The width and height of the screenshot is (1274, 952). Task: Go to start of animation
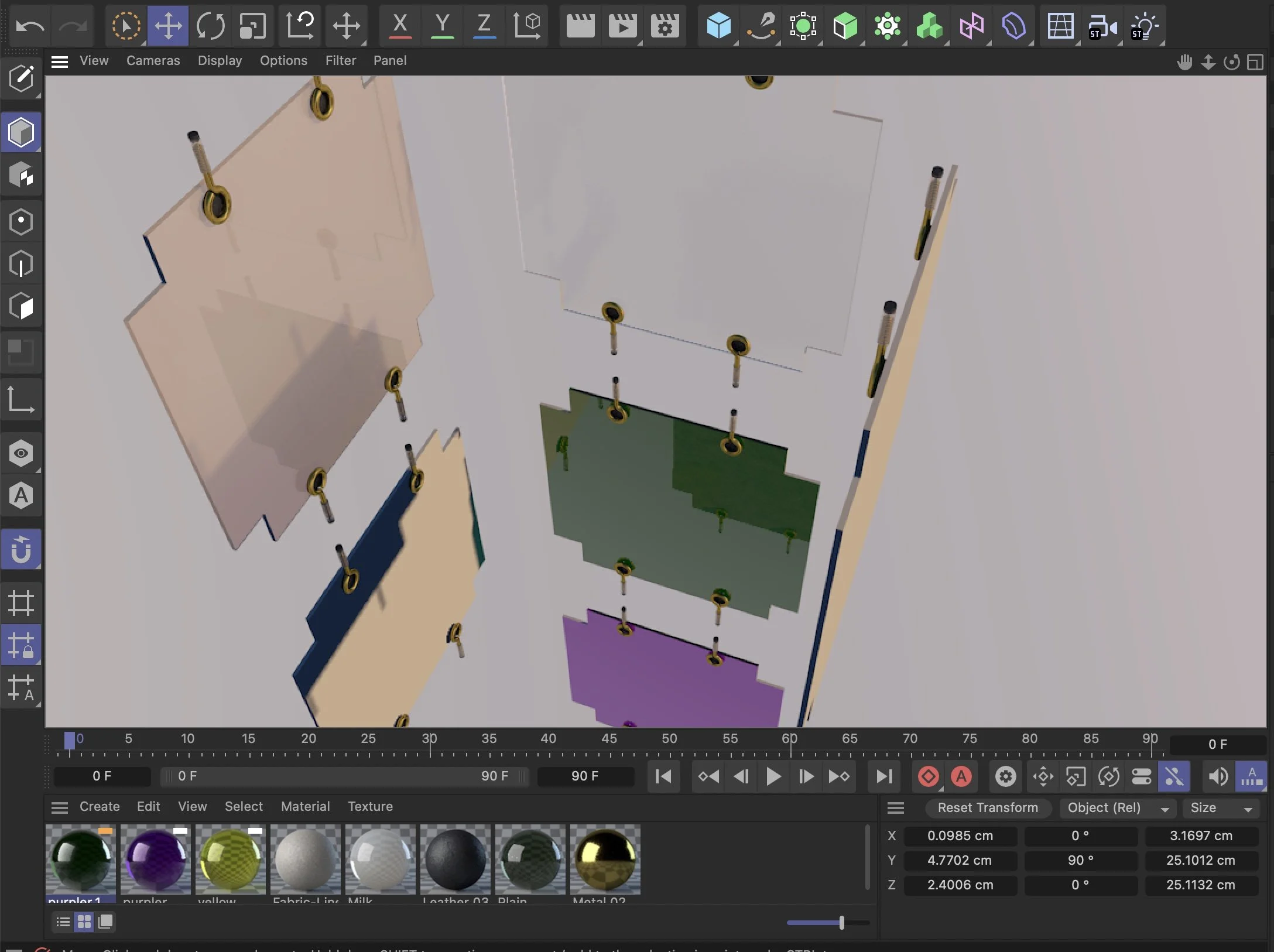point(663,776)
